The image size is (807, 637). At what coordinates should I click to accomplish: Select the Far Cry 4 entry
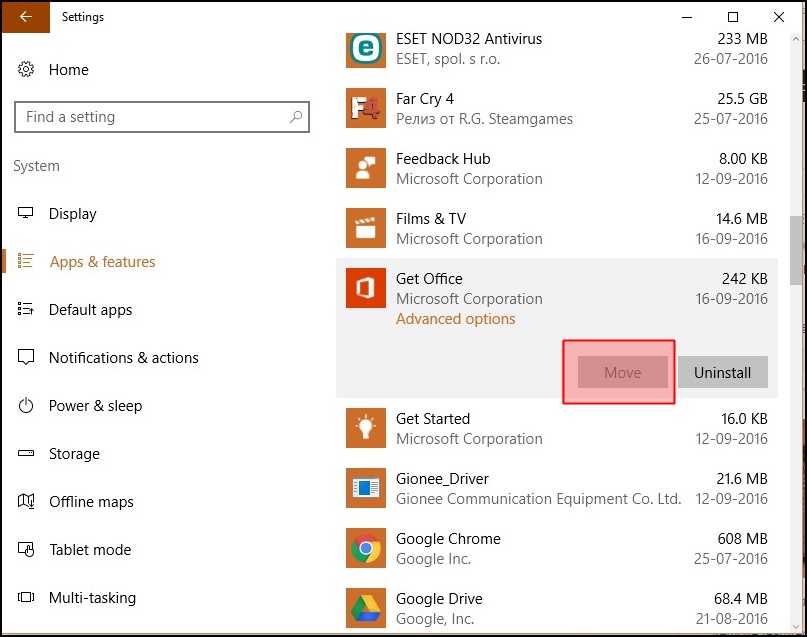557,109
